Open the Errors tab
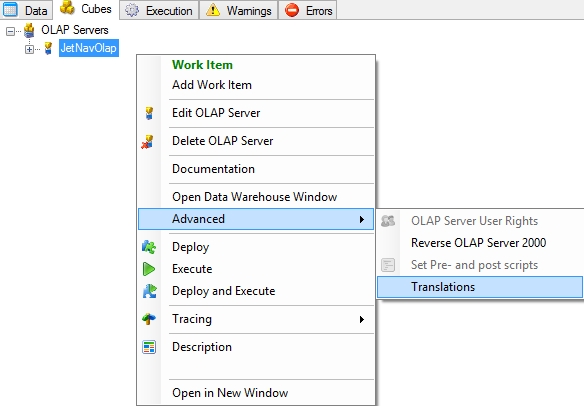Screen dimensions: 584x406 (x=308, y=10)
